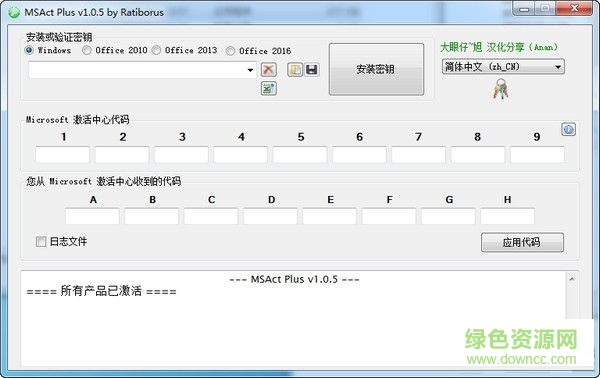Click installation ID field 8

478,155
